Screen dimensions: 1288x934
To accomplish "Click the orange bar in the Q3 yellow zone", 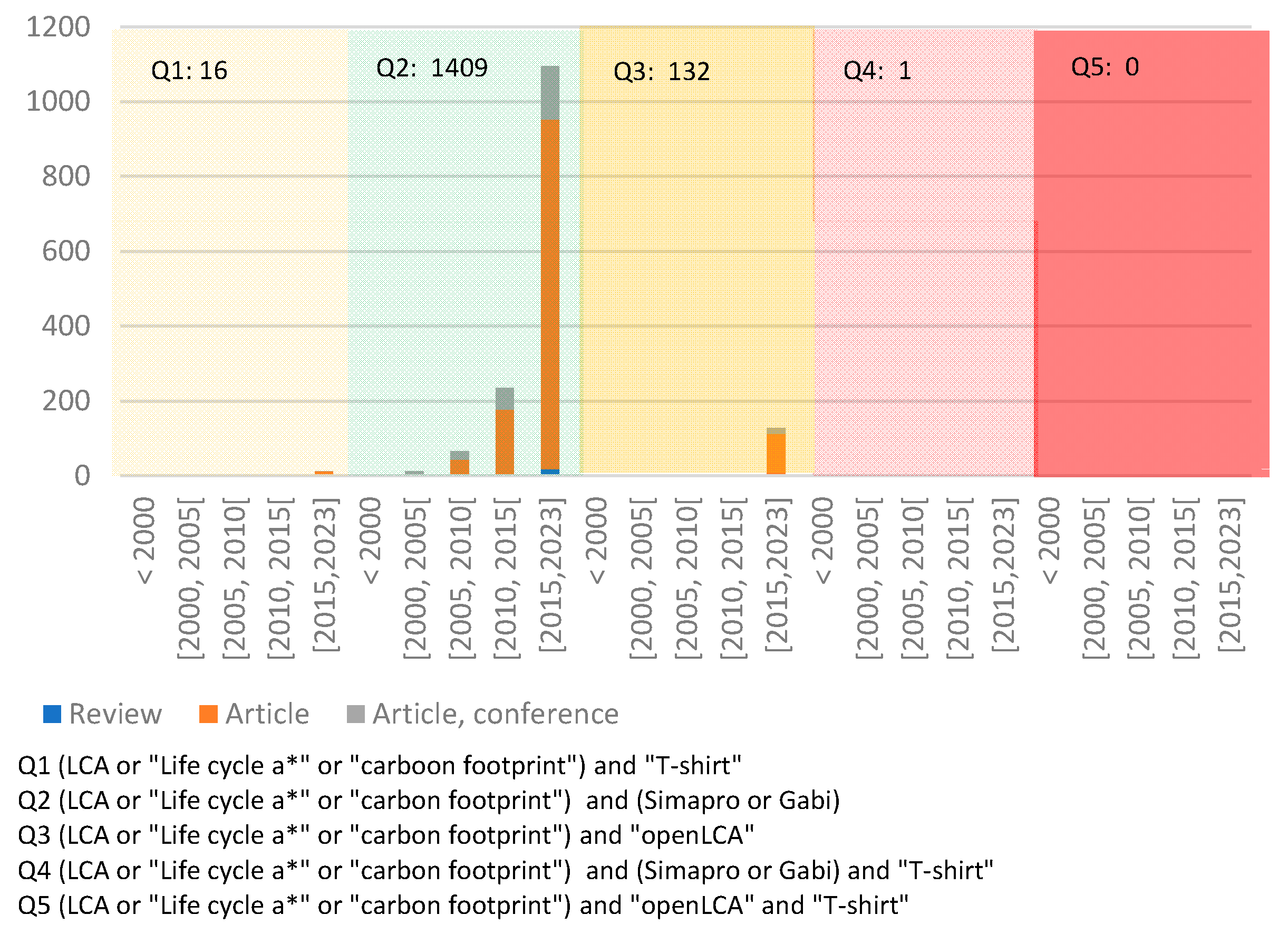I will click(776, 454).
